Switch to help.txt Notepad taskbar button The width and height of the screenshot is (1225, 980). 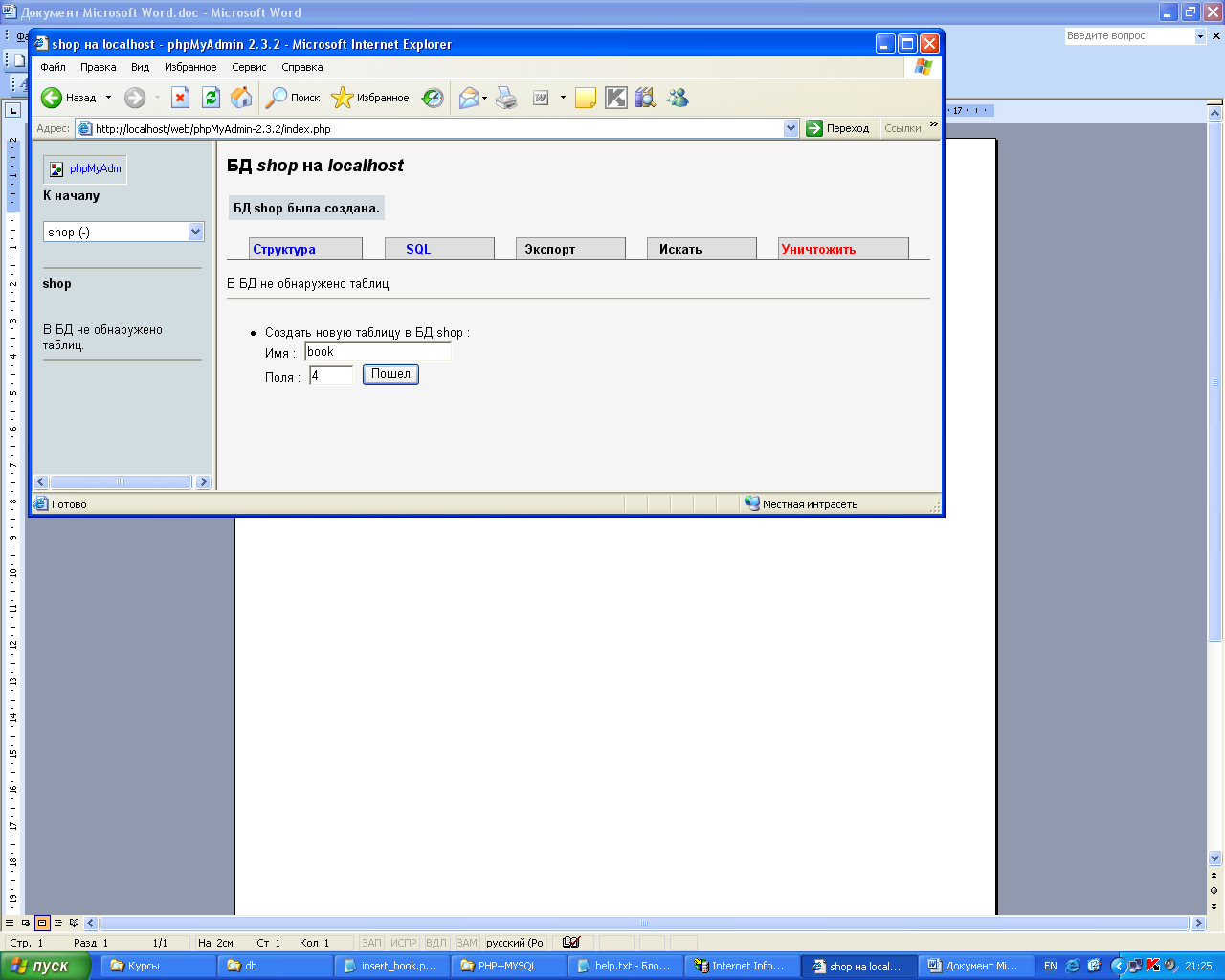point(626,966)
